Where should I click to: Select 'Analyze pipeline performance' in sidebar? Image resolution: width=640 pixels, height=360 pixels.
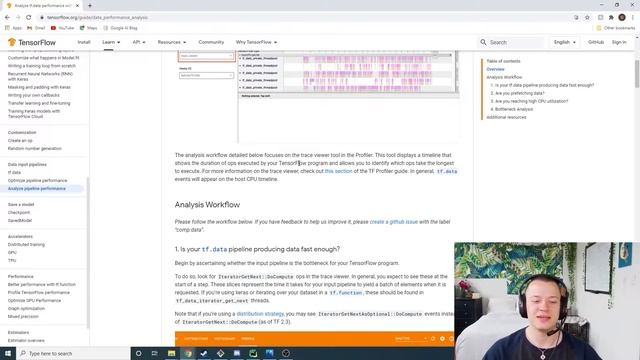tap(37, 189)
